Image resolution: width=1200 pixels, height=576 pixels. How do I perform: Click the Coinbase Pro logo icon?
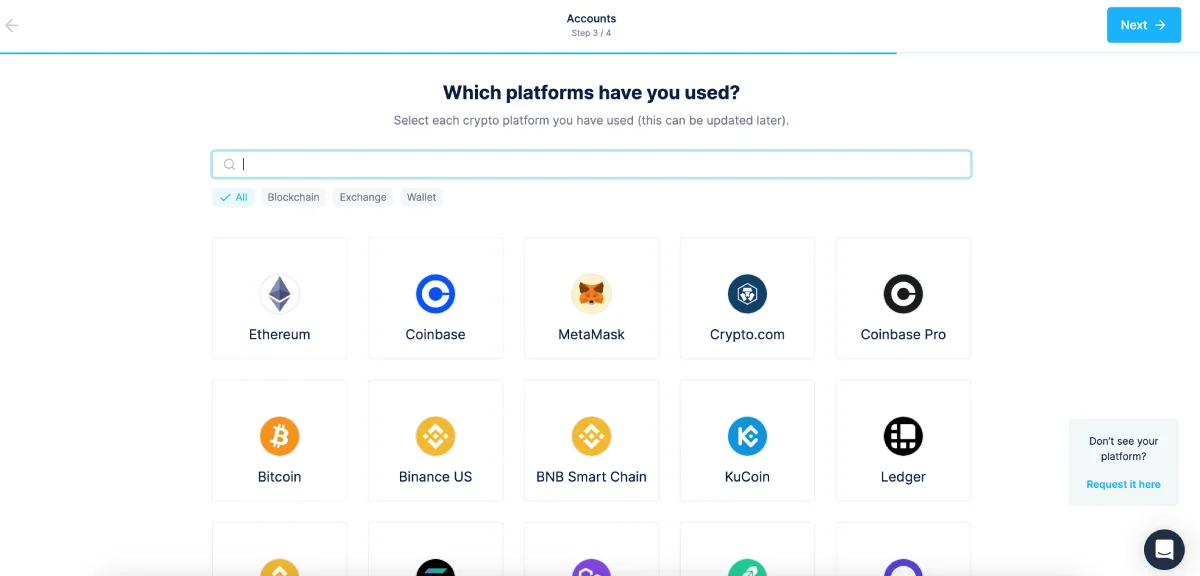903,294
